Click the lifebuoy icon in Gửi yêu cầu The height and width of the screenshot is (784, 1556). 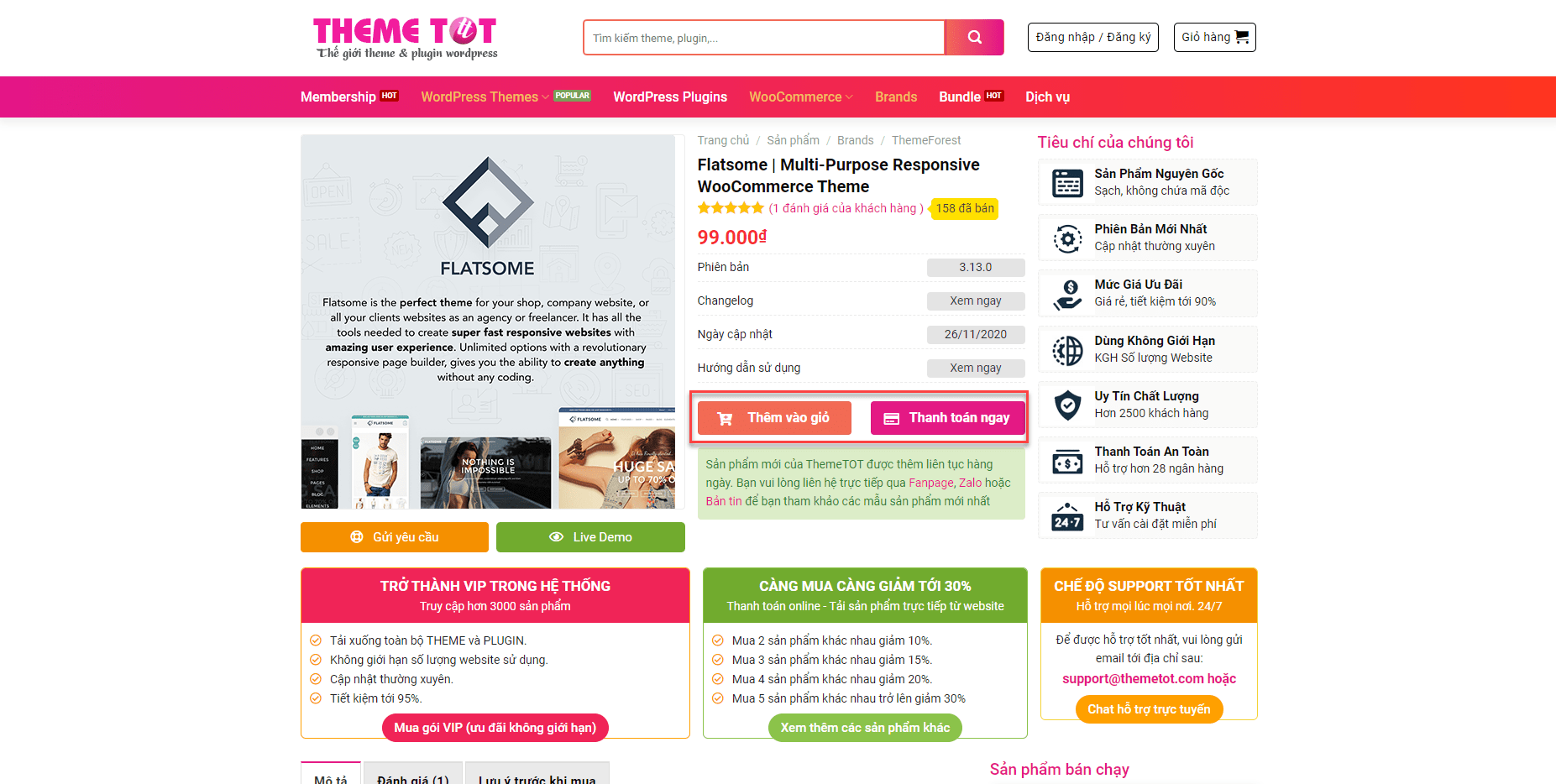click(357, 537)
